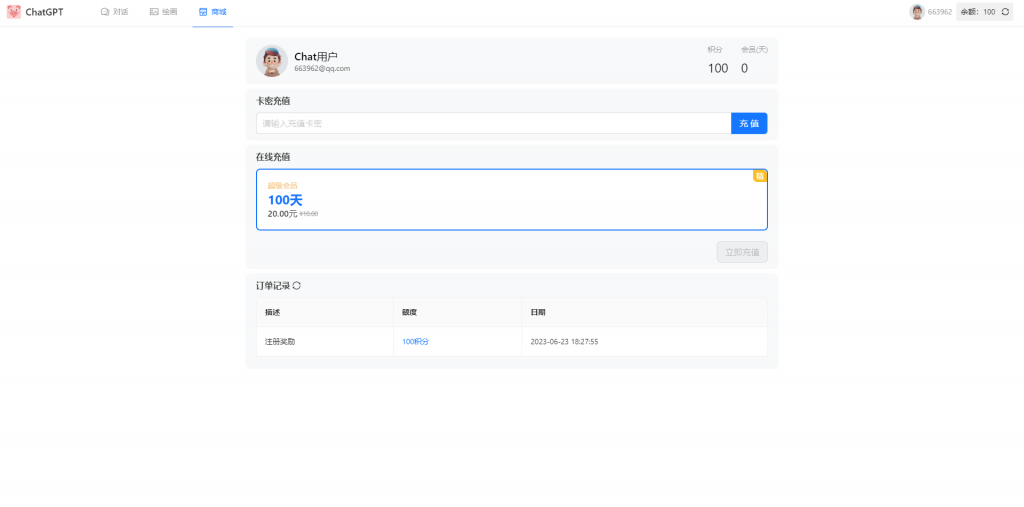Viewport: 1024px width, 507px height.
Task: Click the blue 充值 button
Action: [x=749, y=123]
